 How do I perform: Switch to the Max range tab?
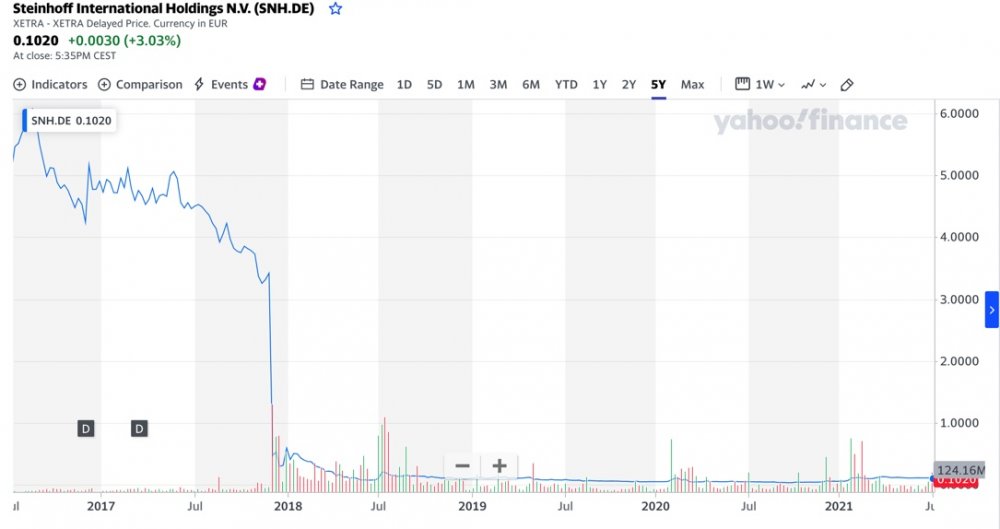click(692, 84)
